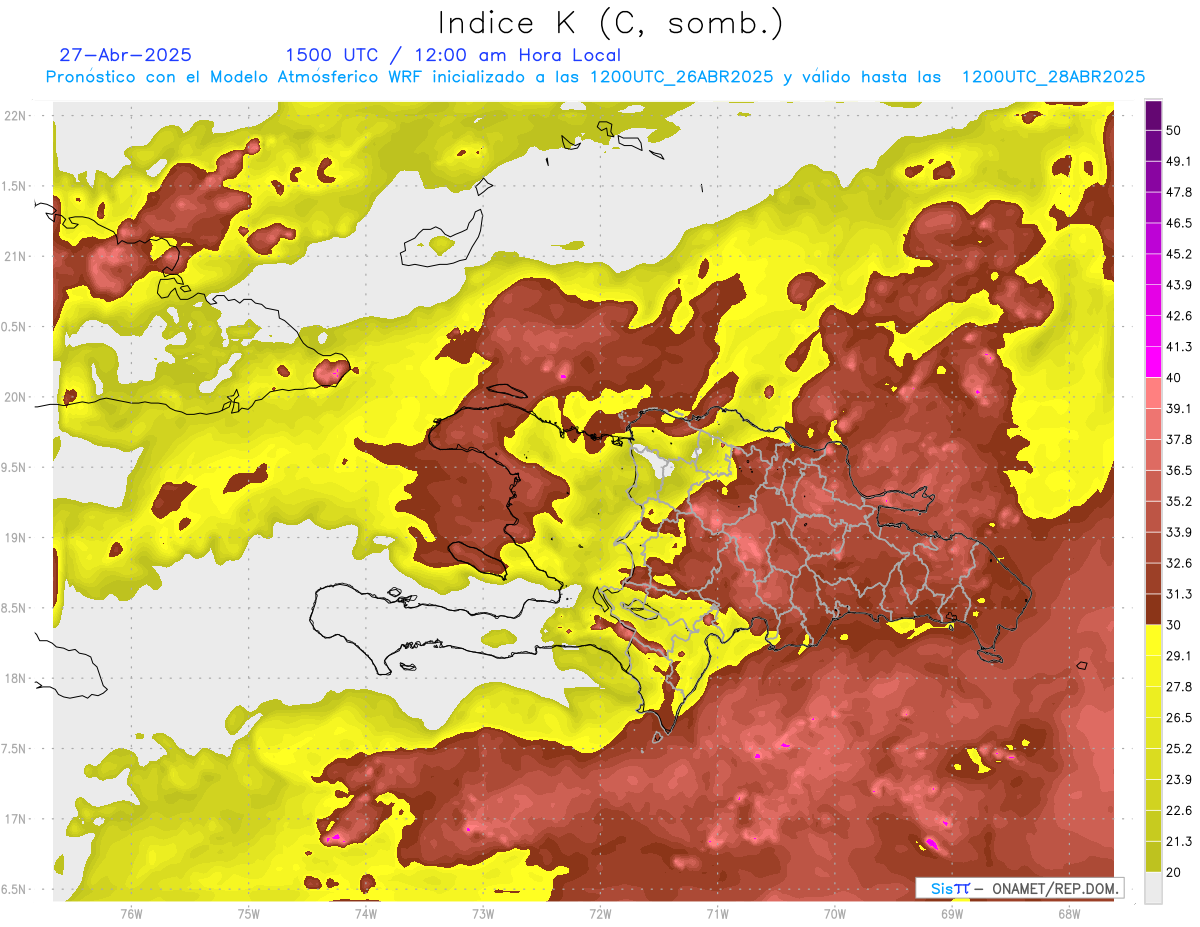Viewport: 1200px width, 927px height.
Task: Click the '8.5N' latitude label
Action: click(15, 608)
